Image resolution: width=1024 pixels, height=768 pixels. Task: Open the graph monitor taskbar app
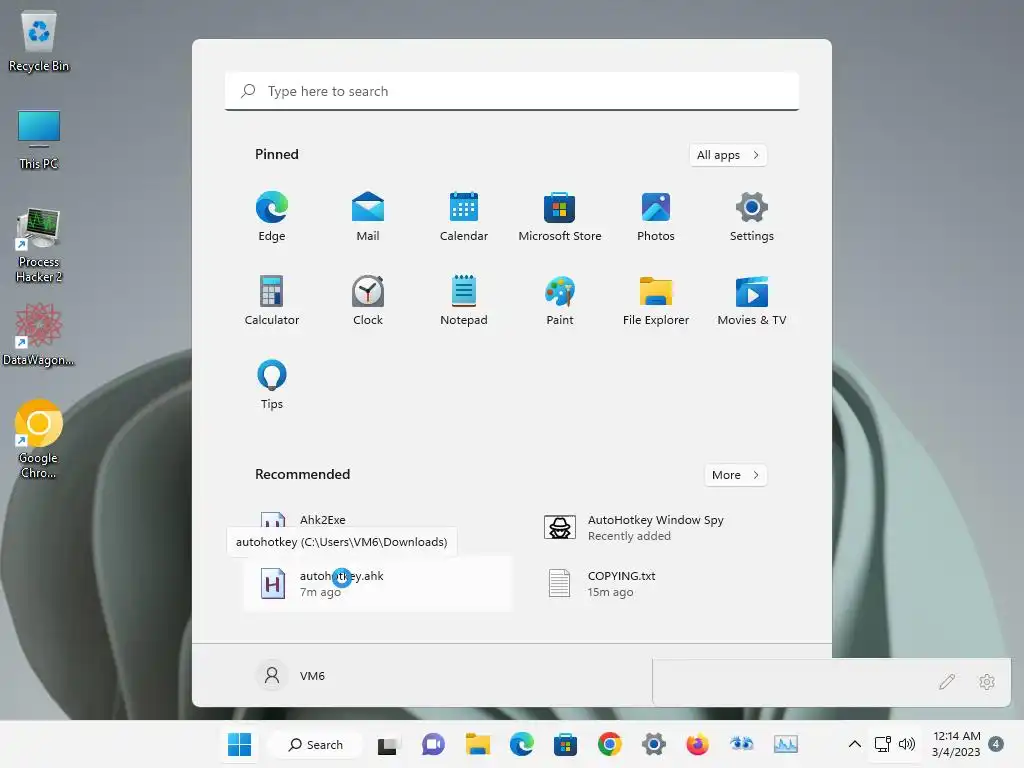point(786,744)
